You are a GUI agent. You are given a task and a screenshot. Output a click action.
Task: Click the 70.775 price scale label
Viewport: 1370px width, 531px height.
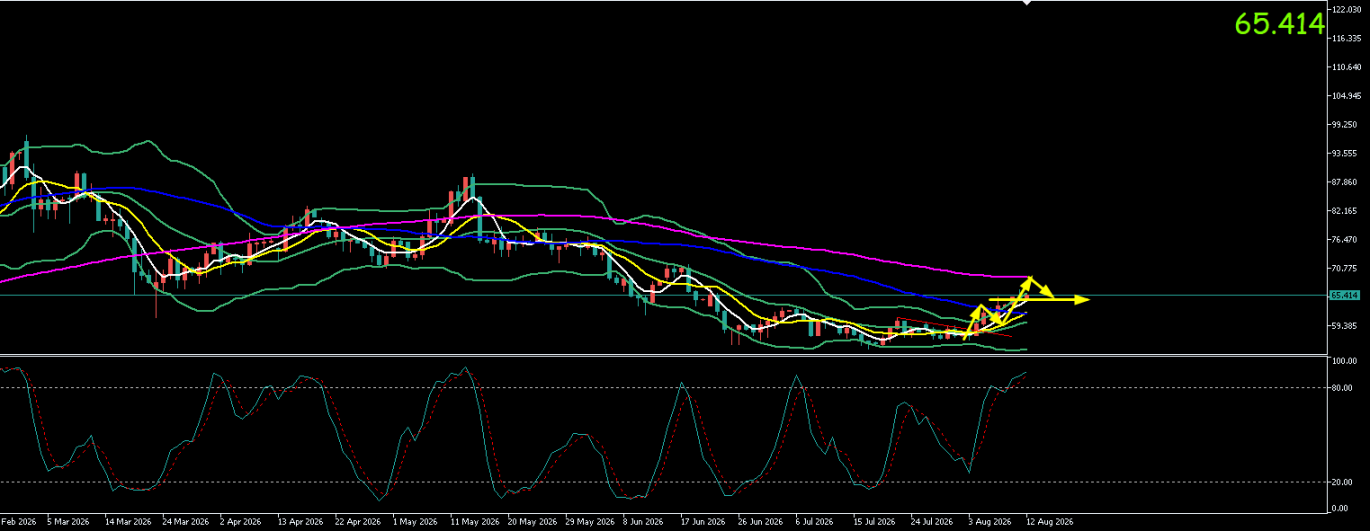1346,268
